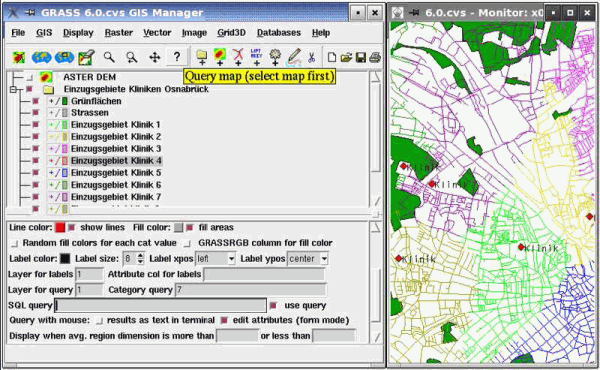Viewport: 600px width, 370px height.
Task: Click the display active layers icon
Action: click(18, 57)
